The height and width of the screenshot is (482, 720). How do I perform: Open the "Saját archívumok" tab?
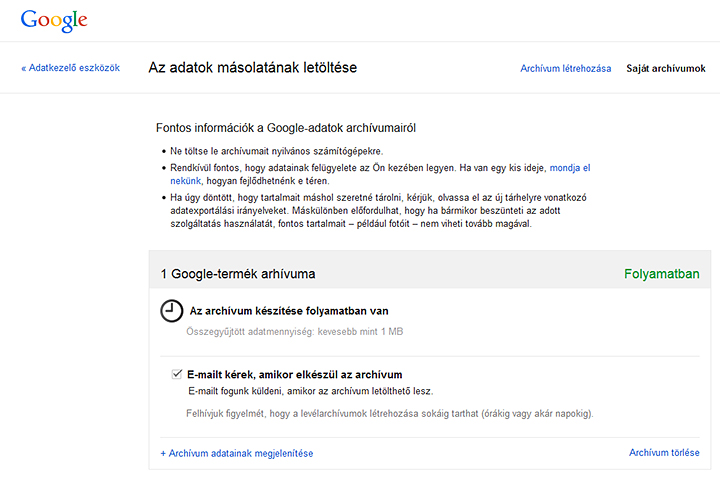[665, 68]
